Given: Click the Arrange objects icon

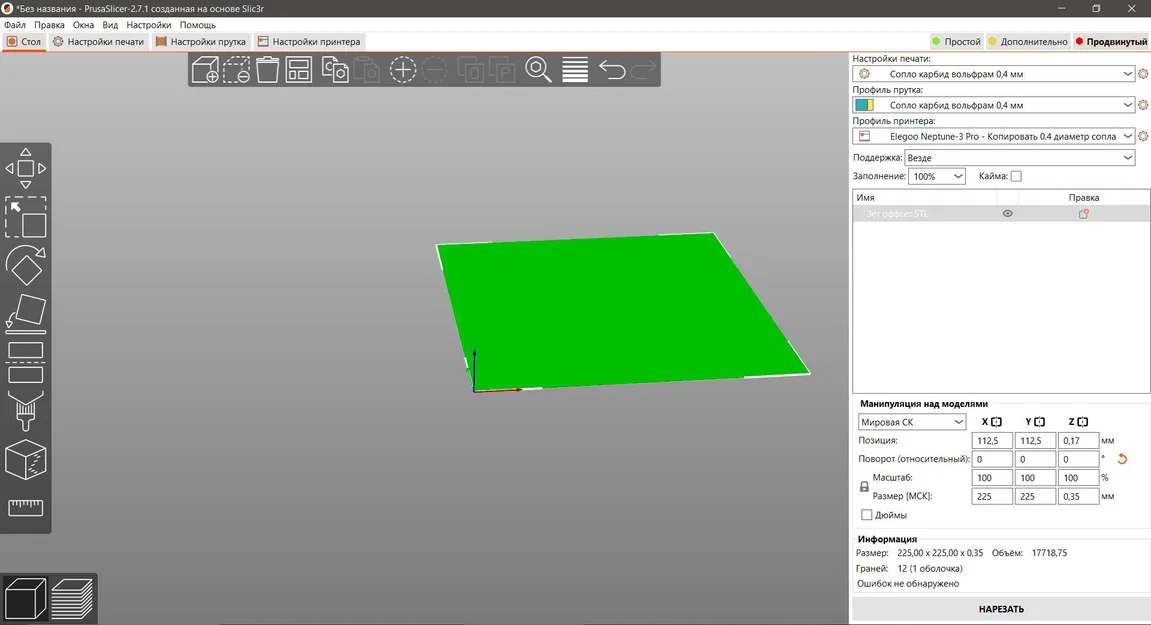Looking at the screenshot, I should coord(298,70).
